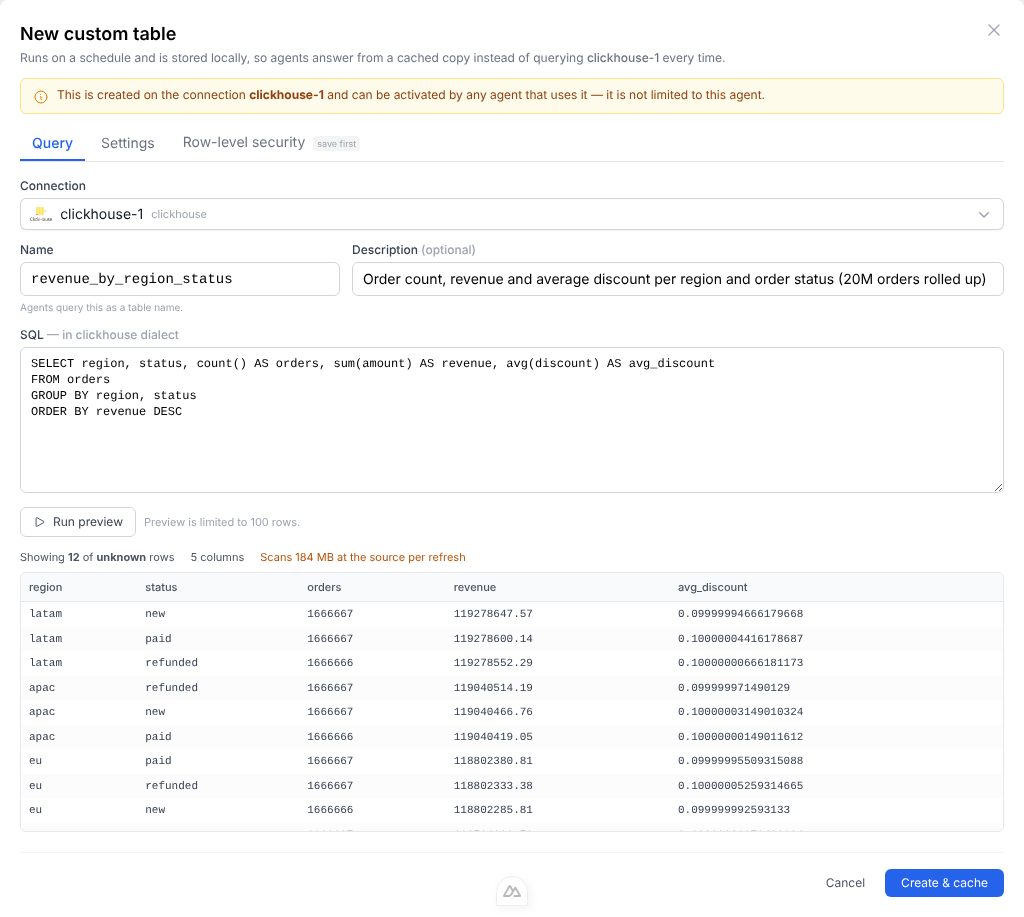Click revenue cell 118802380.81

click(493, 760)
